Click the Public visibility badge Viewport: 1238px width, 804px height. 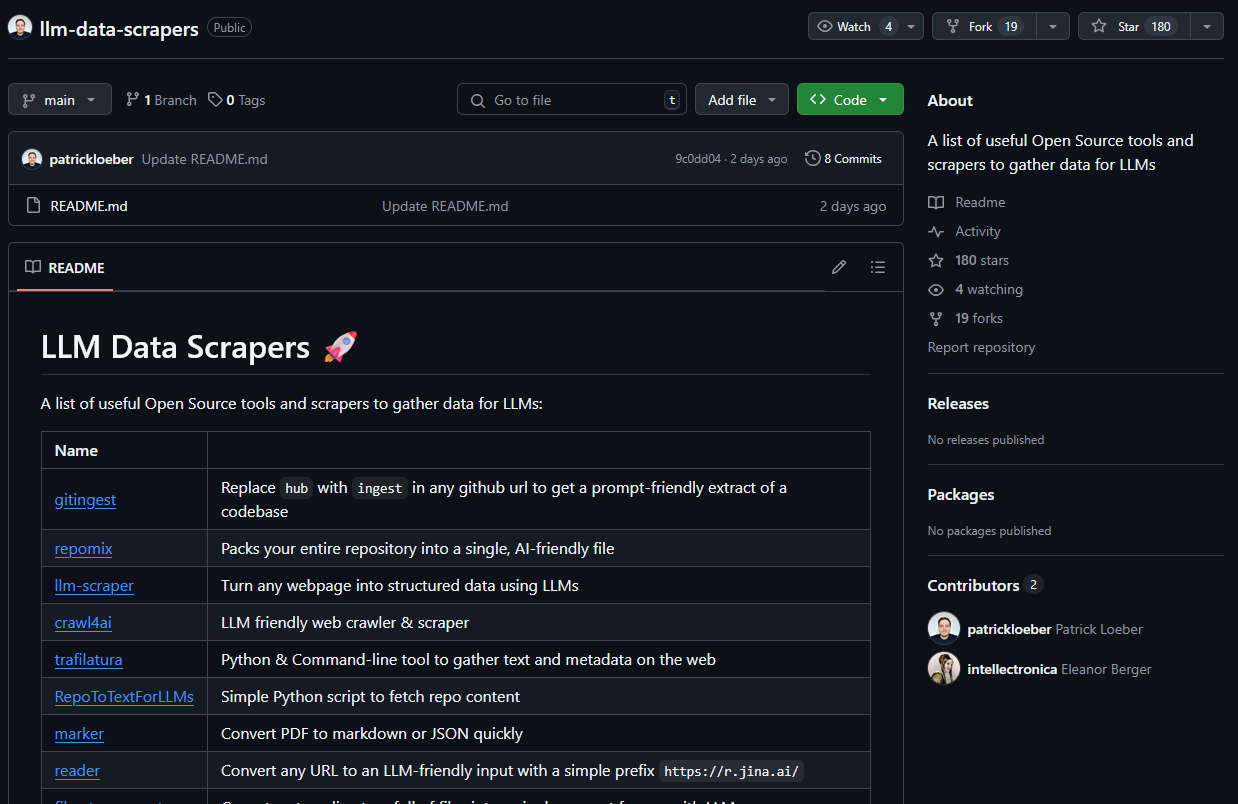click(230, 28)
